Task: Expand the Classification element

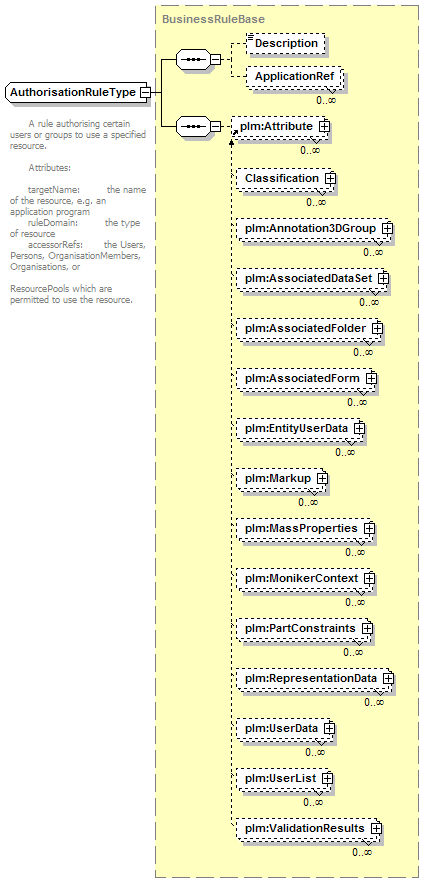Action: pyautogui.click(x=330, y=179)
